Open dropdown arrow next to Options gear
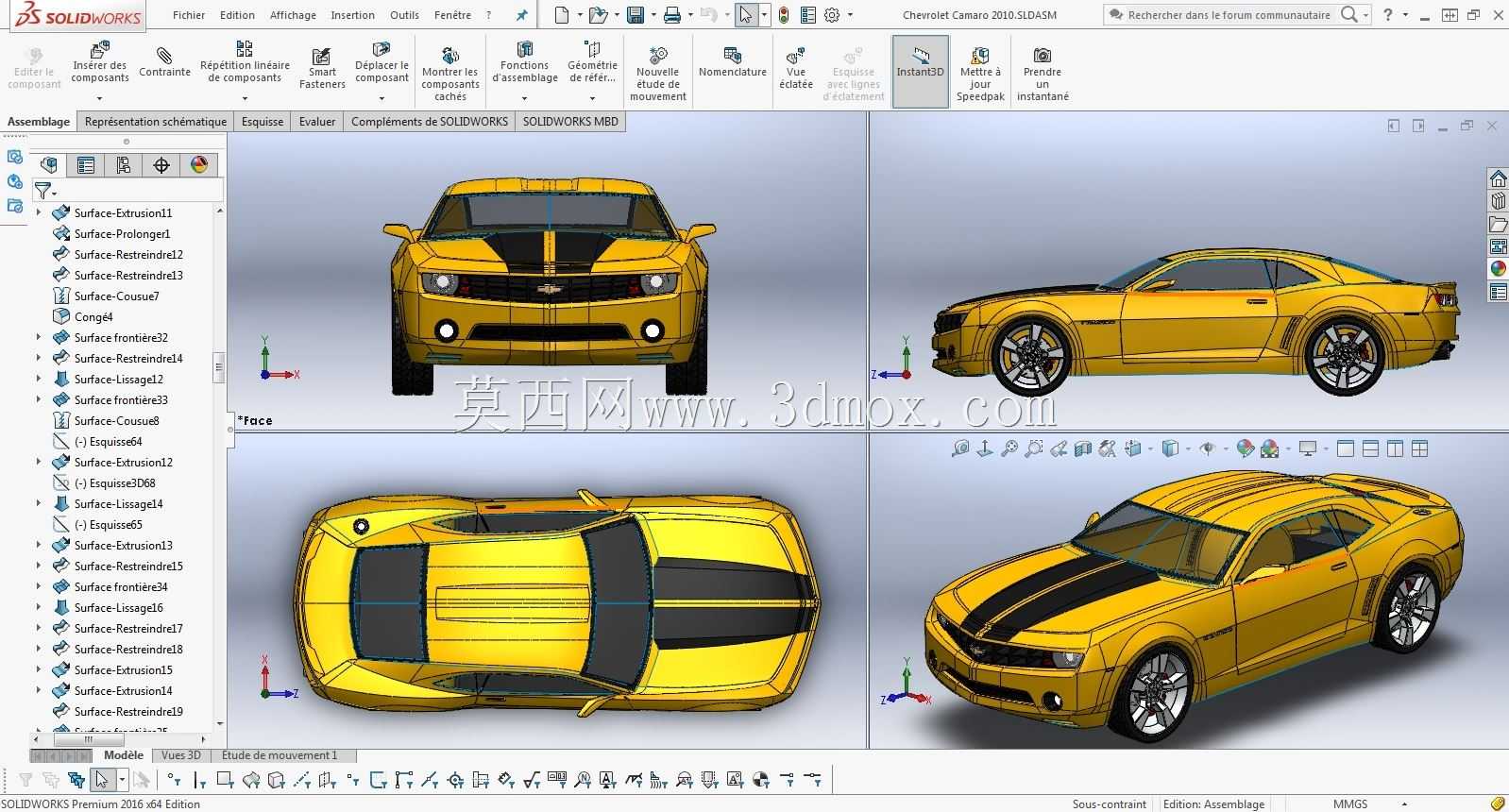 [850, 15]
